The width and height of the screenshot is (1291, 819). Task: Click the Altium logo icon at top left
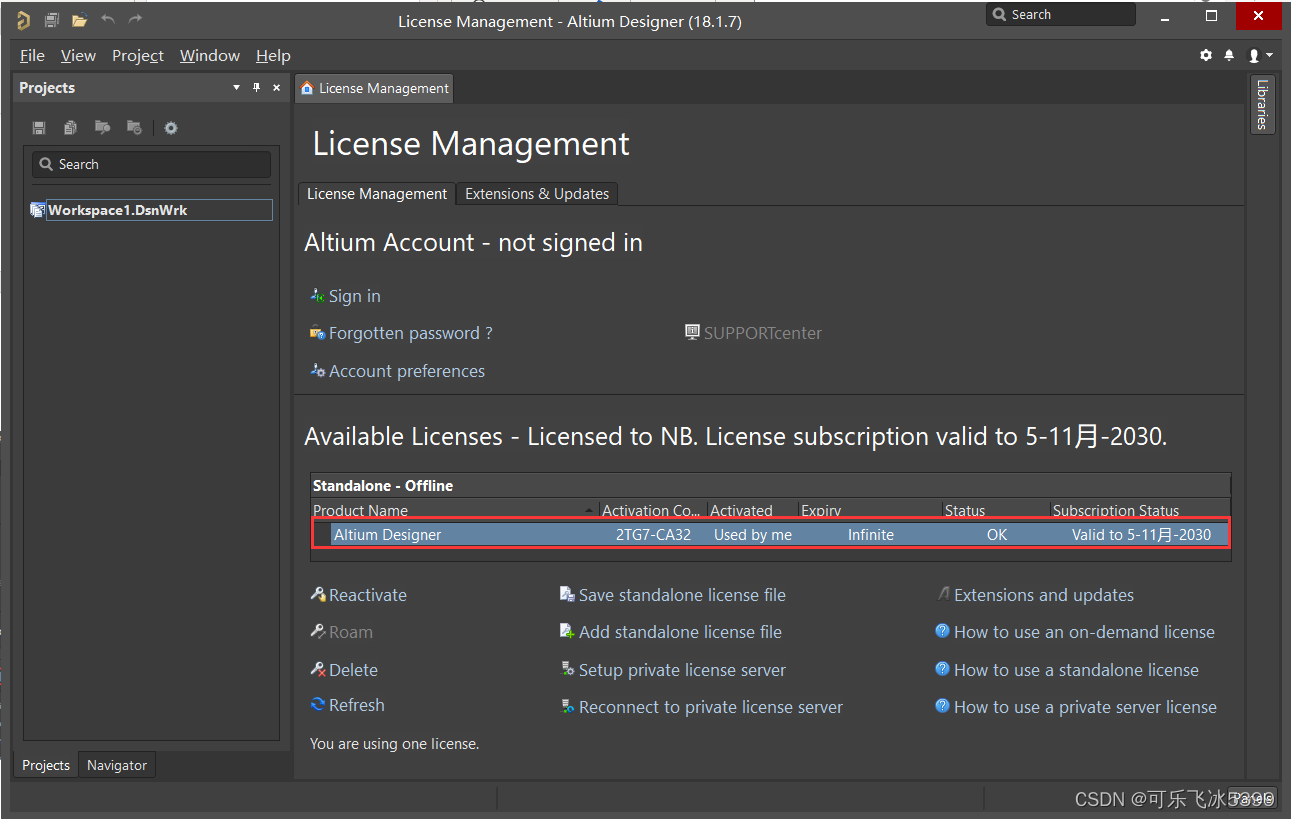[23, 20]
